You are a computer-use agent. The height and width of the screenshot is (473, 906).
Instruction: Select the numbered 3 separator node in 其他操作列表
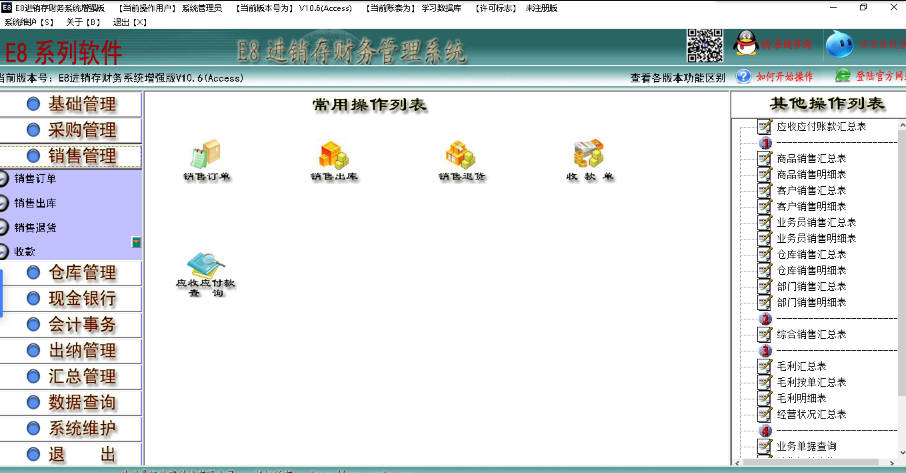[x=766, y=351]
